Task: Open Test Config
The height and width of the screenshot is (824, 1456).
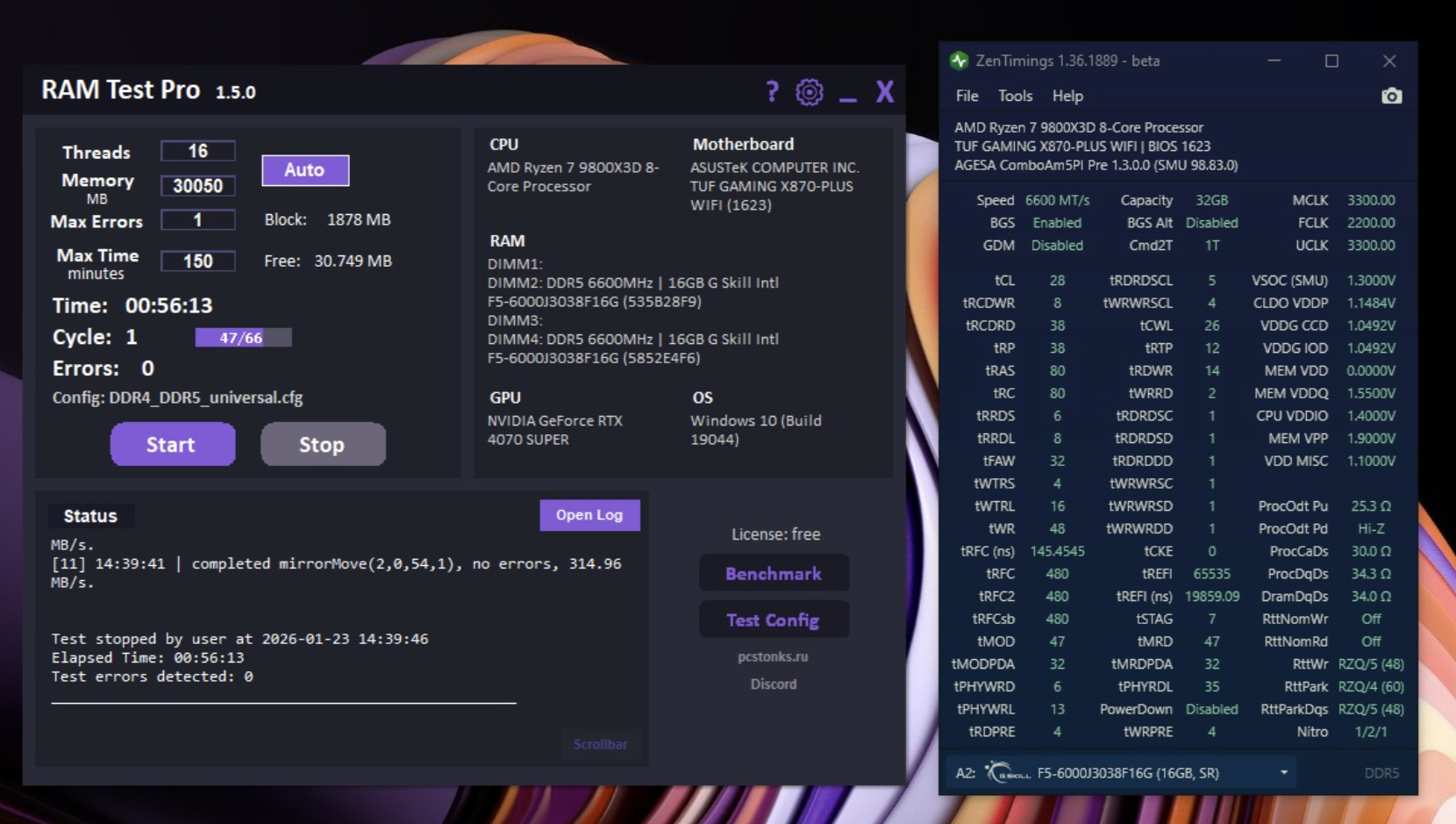Action: click(x=774, y=620)
